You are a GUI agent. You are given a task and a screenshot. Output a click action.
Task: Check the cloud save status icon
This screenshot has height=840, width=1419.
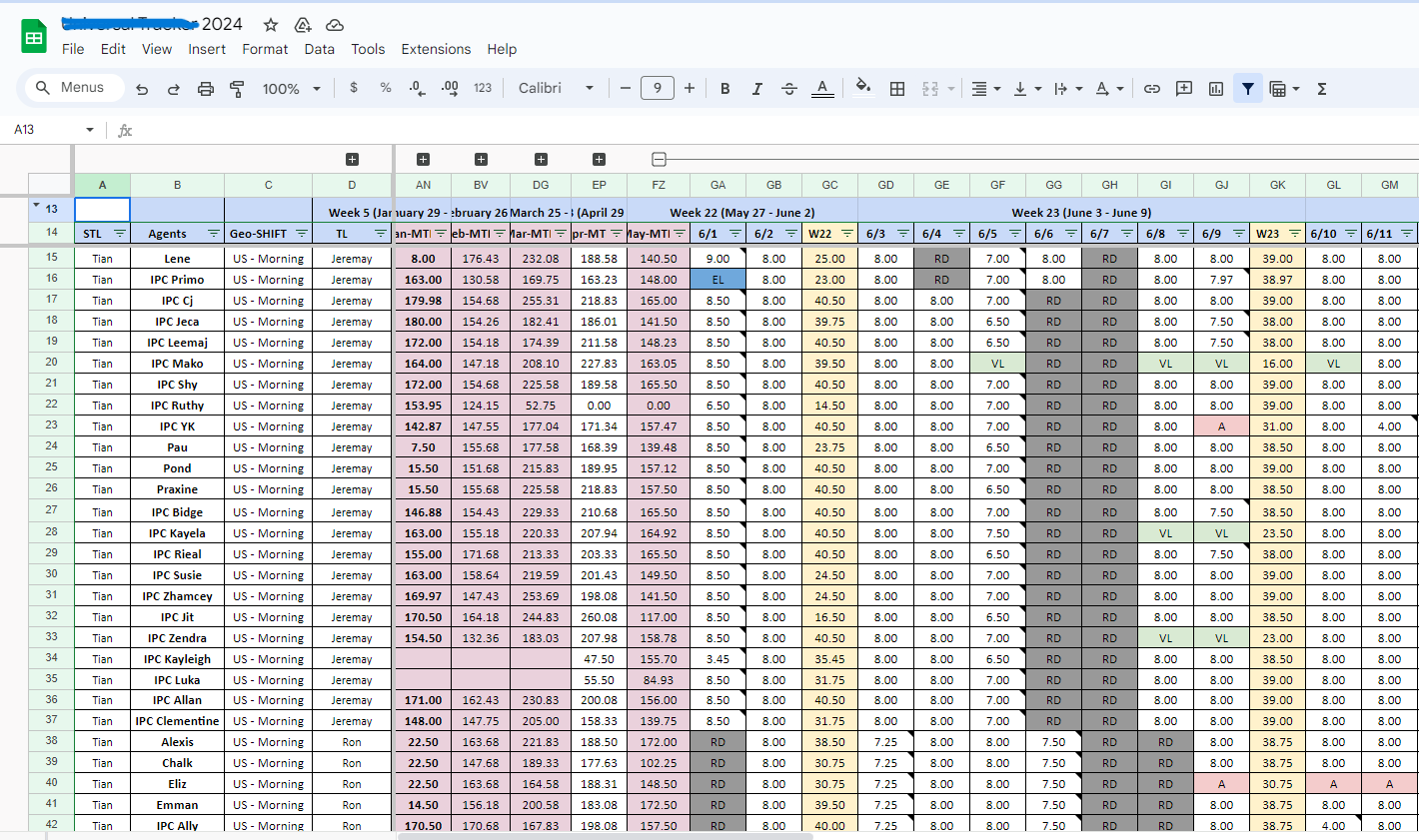[x=335, y=25]
